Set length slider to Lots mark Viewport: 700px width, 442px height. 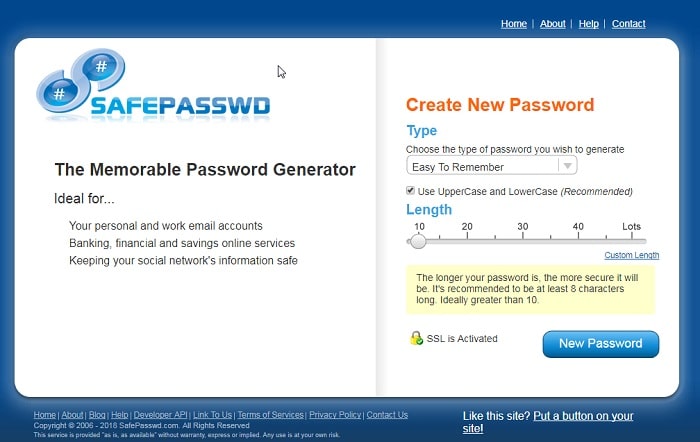[x=632, y=241]
